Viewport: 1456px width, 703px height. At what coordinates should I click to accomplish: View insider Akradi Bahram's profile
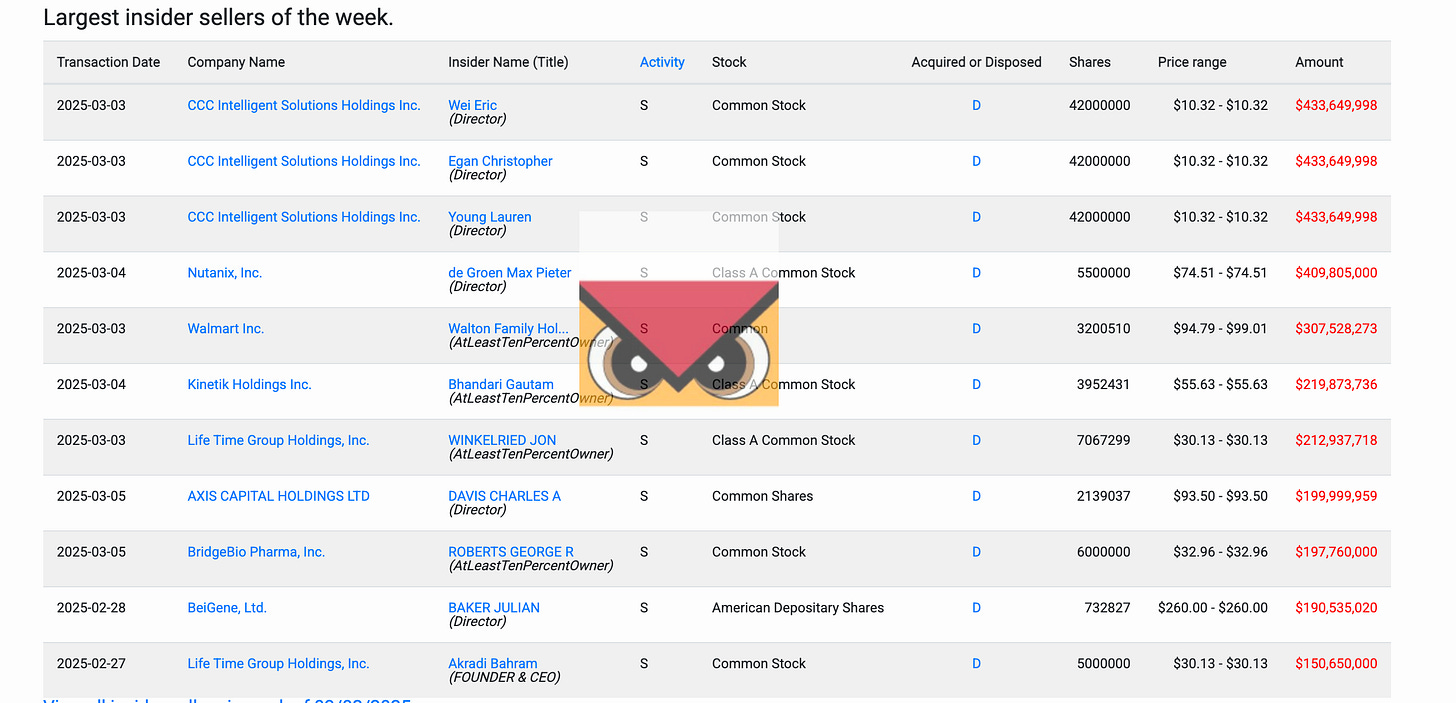[493, 664]
